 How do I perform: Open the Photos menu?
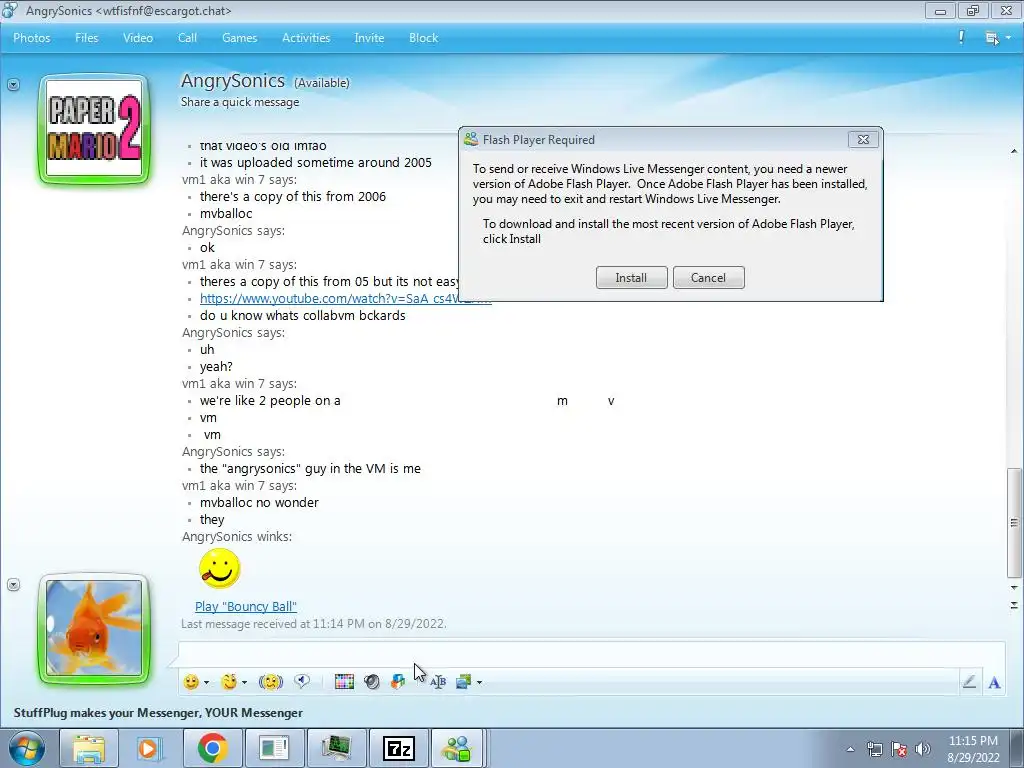point(31,38)
